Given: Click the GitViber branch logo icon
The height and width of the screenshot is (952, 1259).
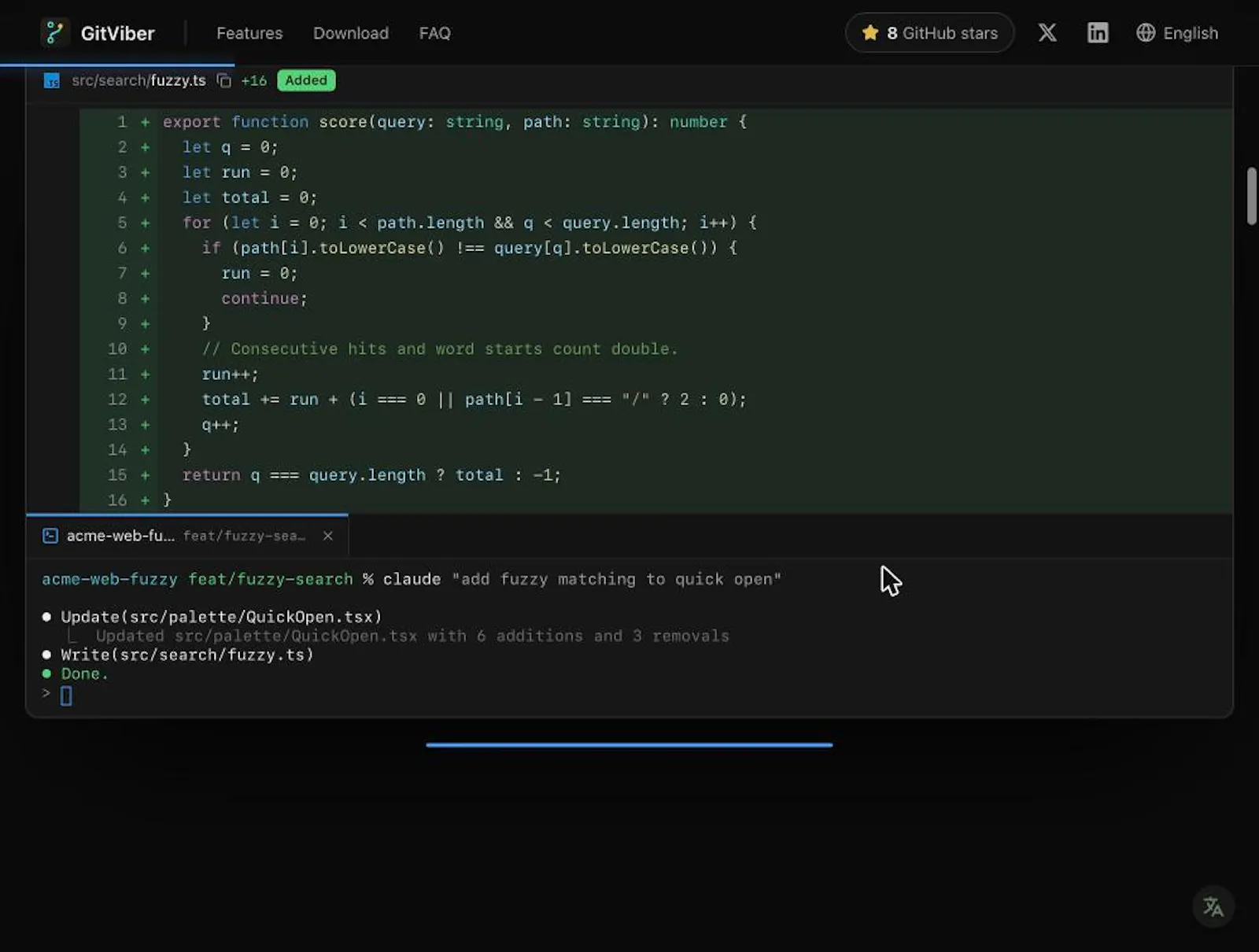Looking at the screenshot, I should pyautogui.click(x=54, y=33).
